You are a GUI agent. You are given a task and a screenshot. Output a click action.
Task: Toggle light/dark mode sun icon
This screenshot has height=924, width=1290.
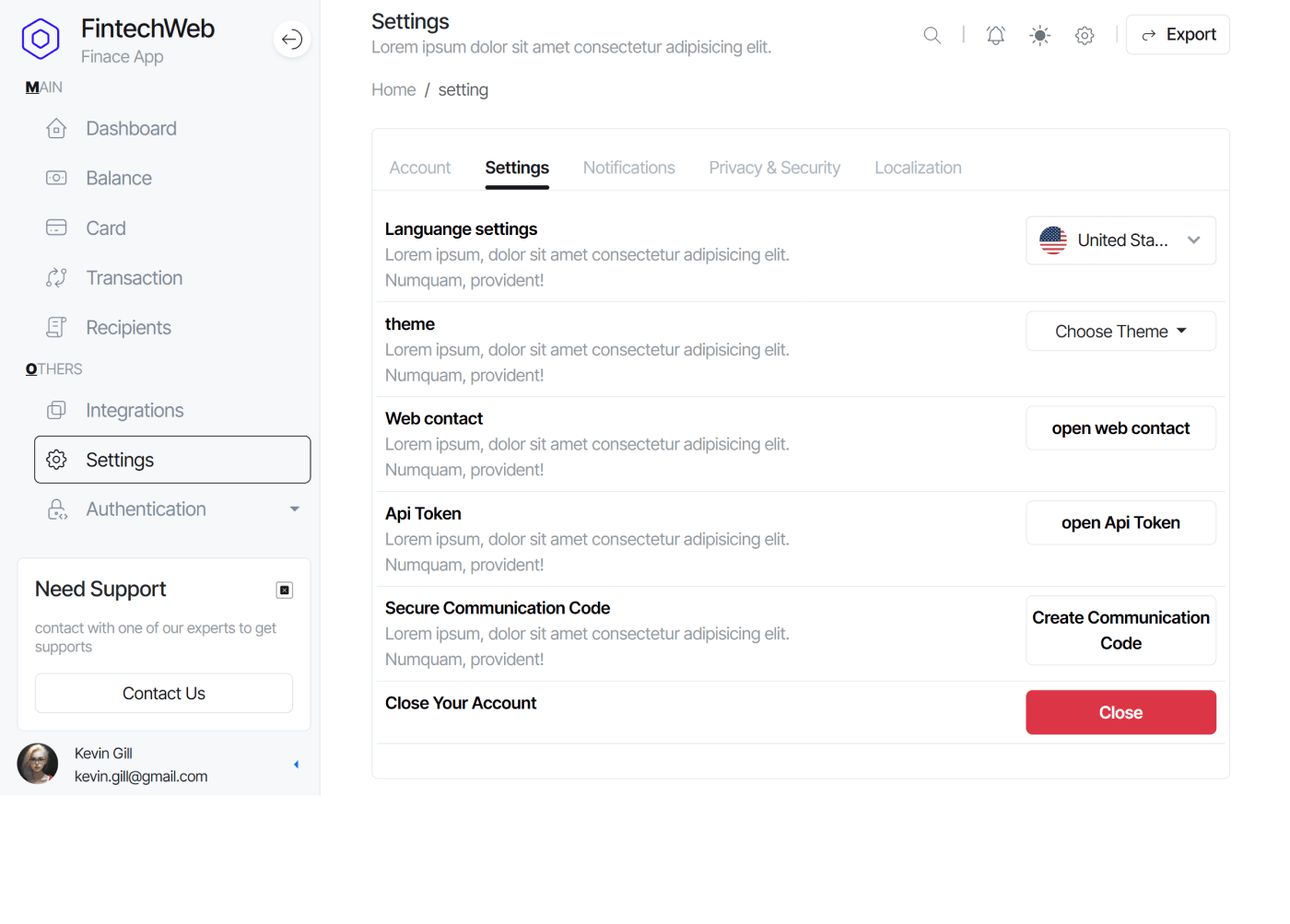click(1039, 35)
